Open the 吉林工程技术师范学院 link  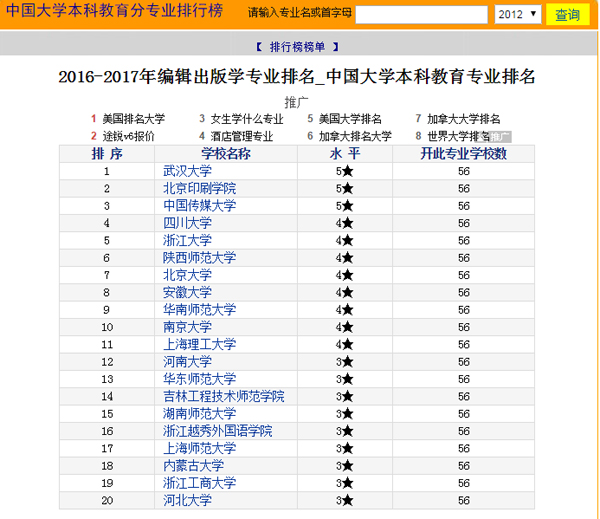pyautogui.click(x=223, y=396)
